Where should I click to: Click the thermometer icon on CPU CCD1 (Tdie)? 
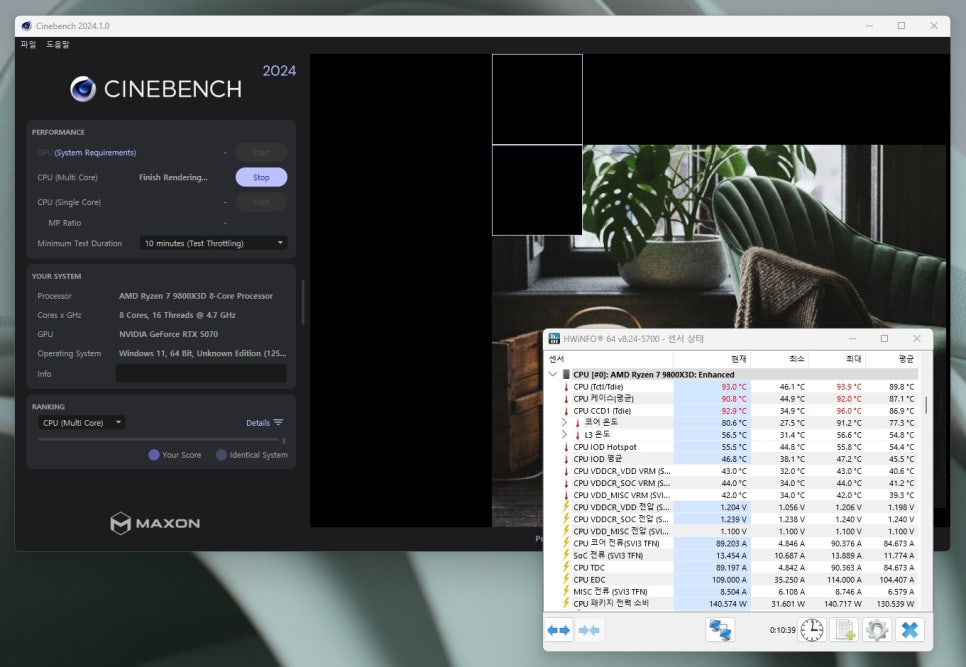coord(566,411)
